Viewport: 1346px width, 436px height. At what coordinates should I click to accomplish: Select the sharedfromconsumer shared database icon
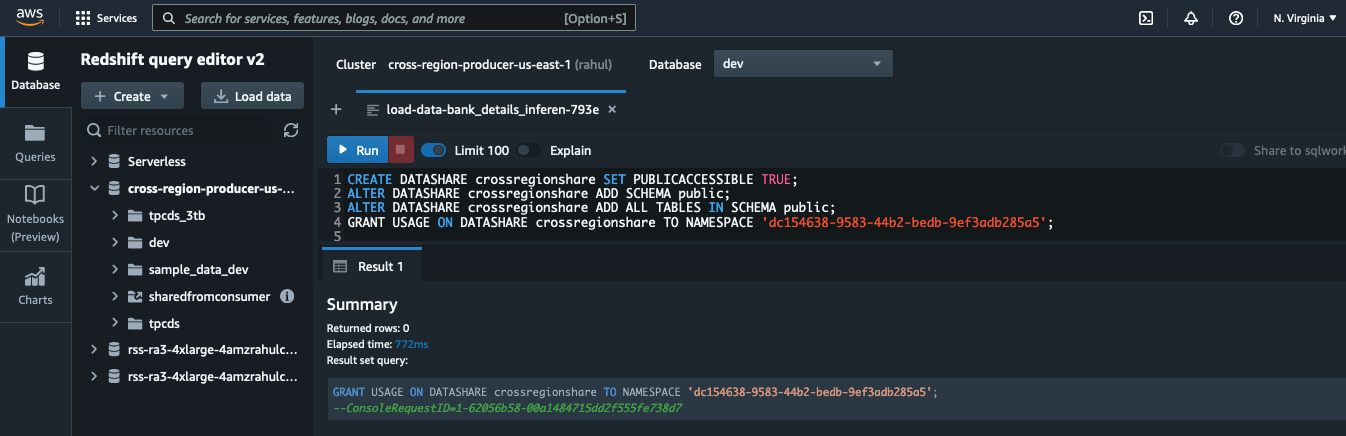click(136, 296)
